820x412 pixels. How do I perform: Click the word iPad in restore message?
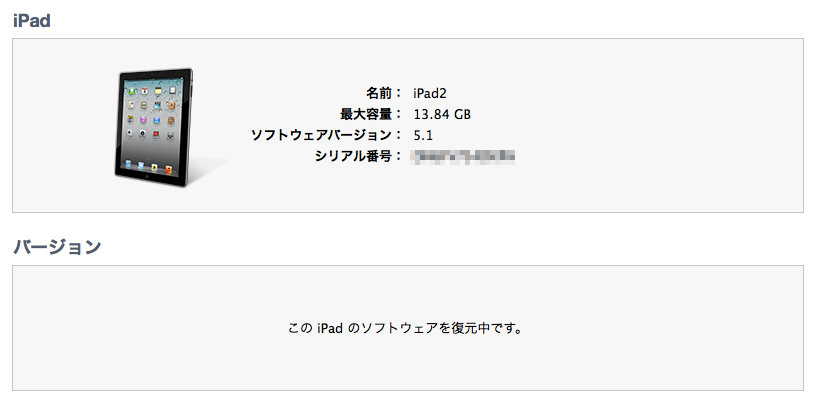pos(330,328)
